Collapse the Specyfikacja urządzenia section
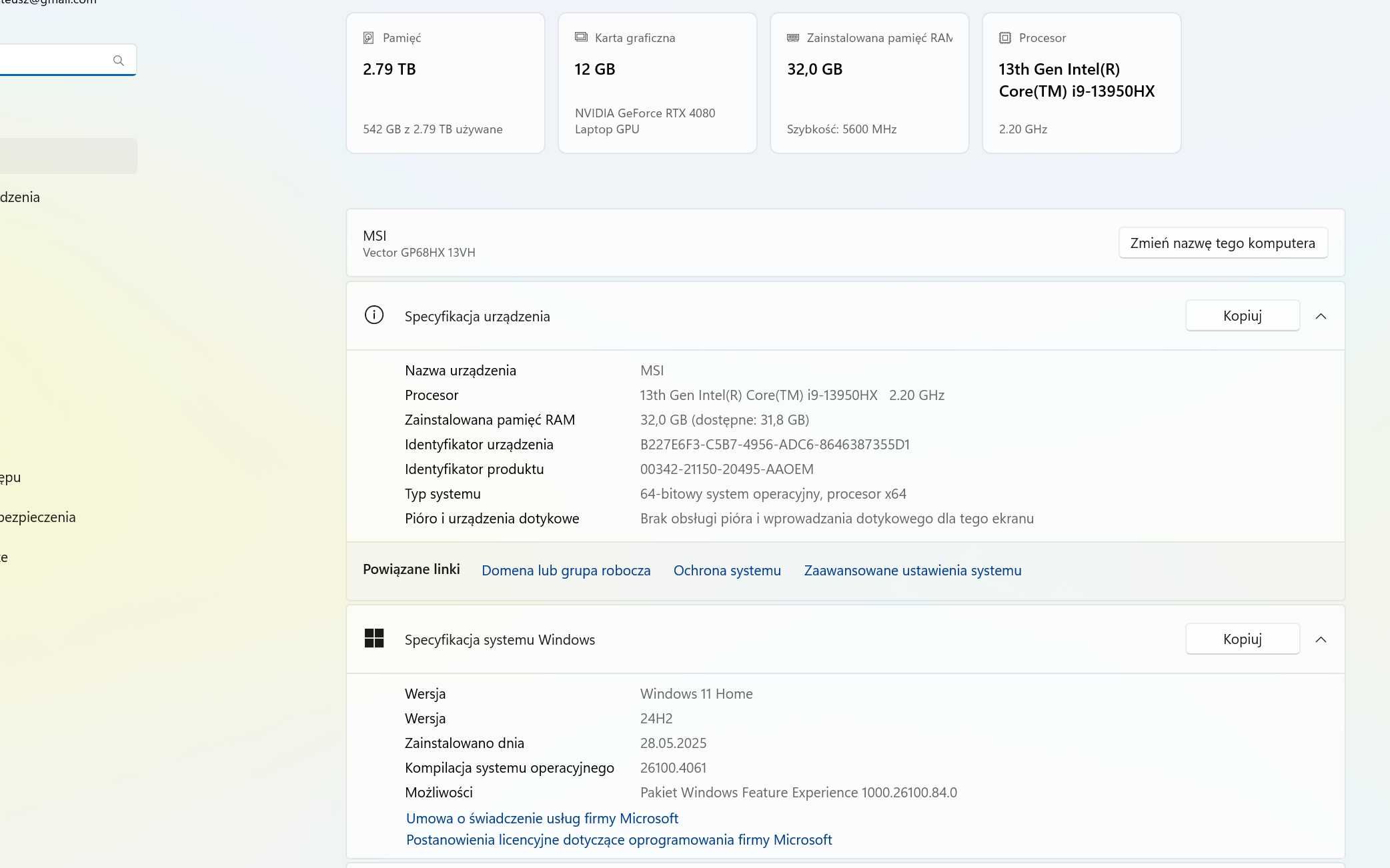Image resolution: width=1390 pixels, height=868 pixels. [x=1321, y=316]
